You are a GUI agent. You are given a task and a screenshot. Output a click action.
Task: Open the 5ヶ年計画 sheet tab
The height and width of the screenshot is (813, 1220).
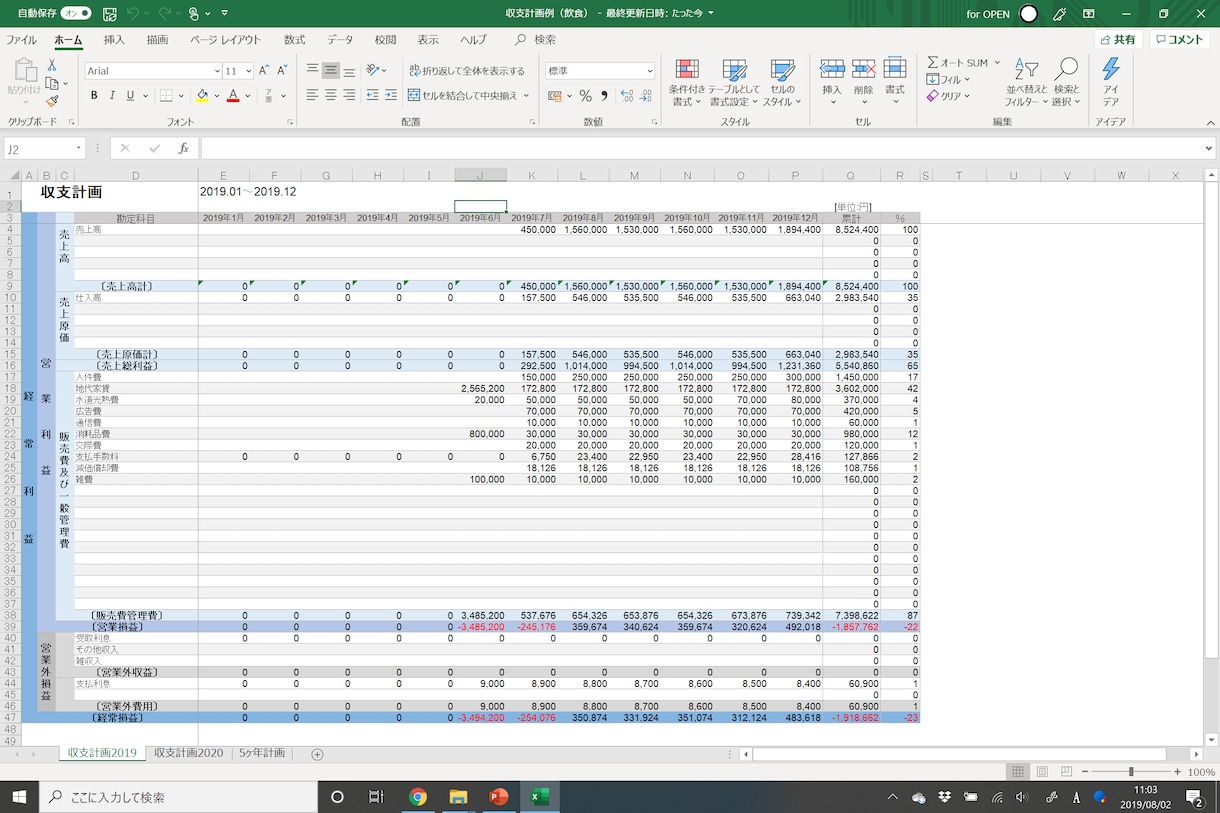pyautogui.click(x=262, y=753)
